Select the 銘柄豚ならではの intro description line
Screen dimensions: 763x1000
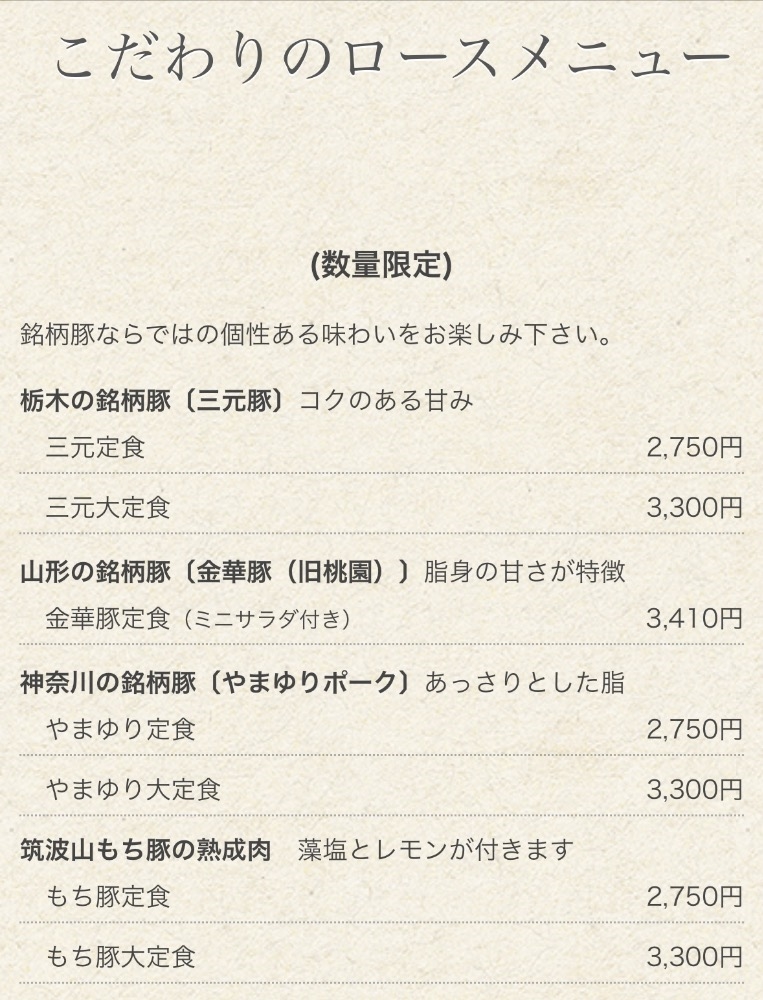(316, 334)
